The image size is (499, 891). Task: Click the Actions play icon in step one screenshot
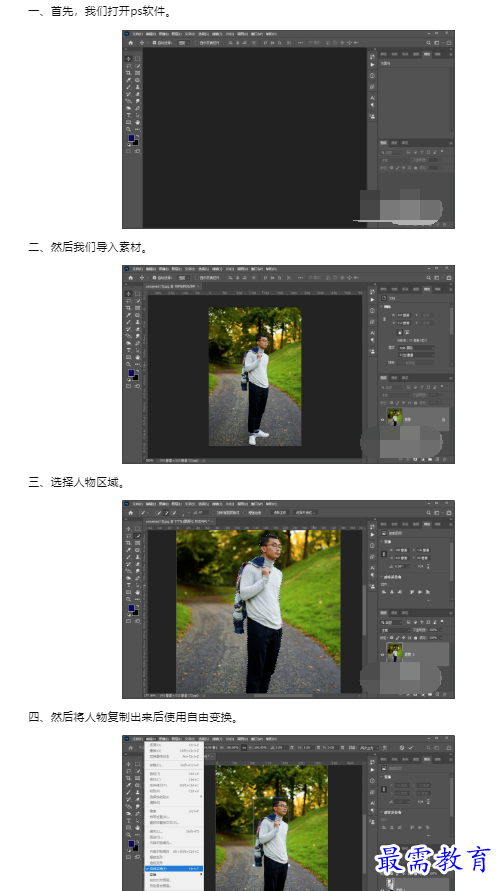372,64
